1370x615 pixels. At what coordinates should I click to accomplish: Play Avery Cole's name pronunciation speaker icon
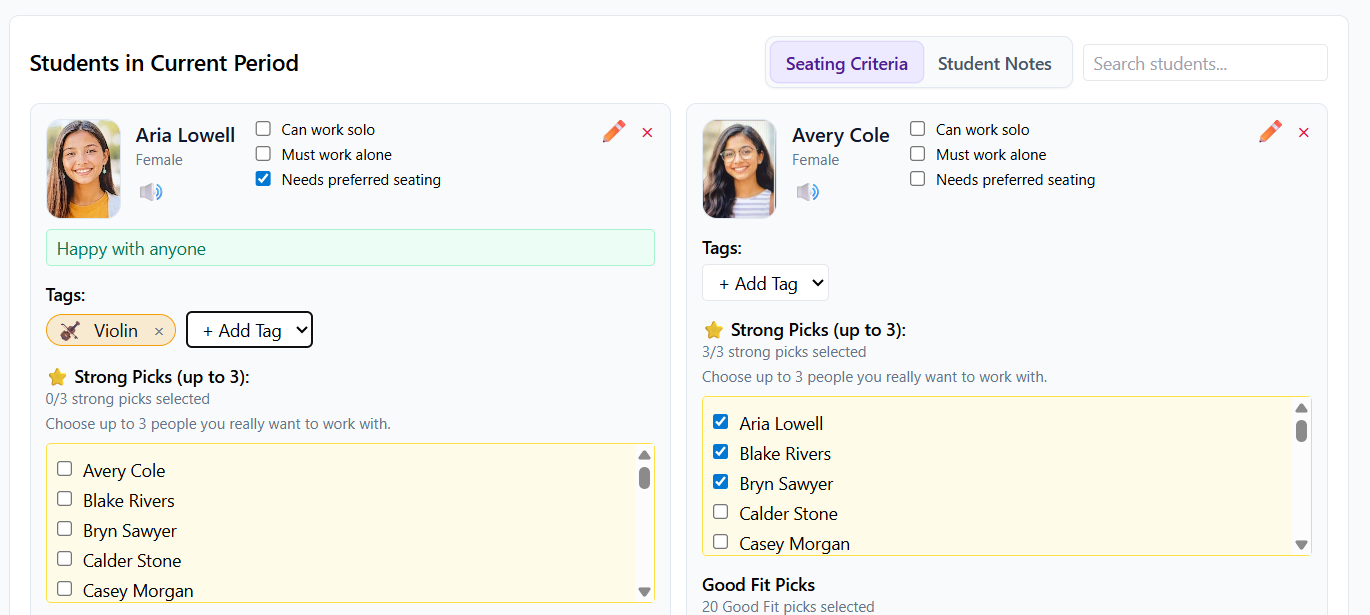point(808,191)
